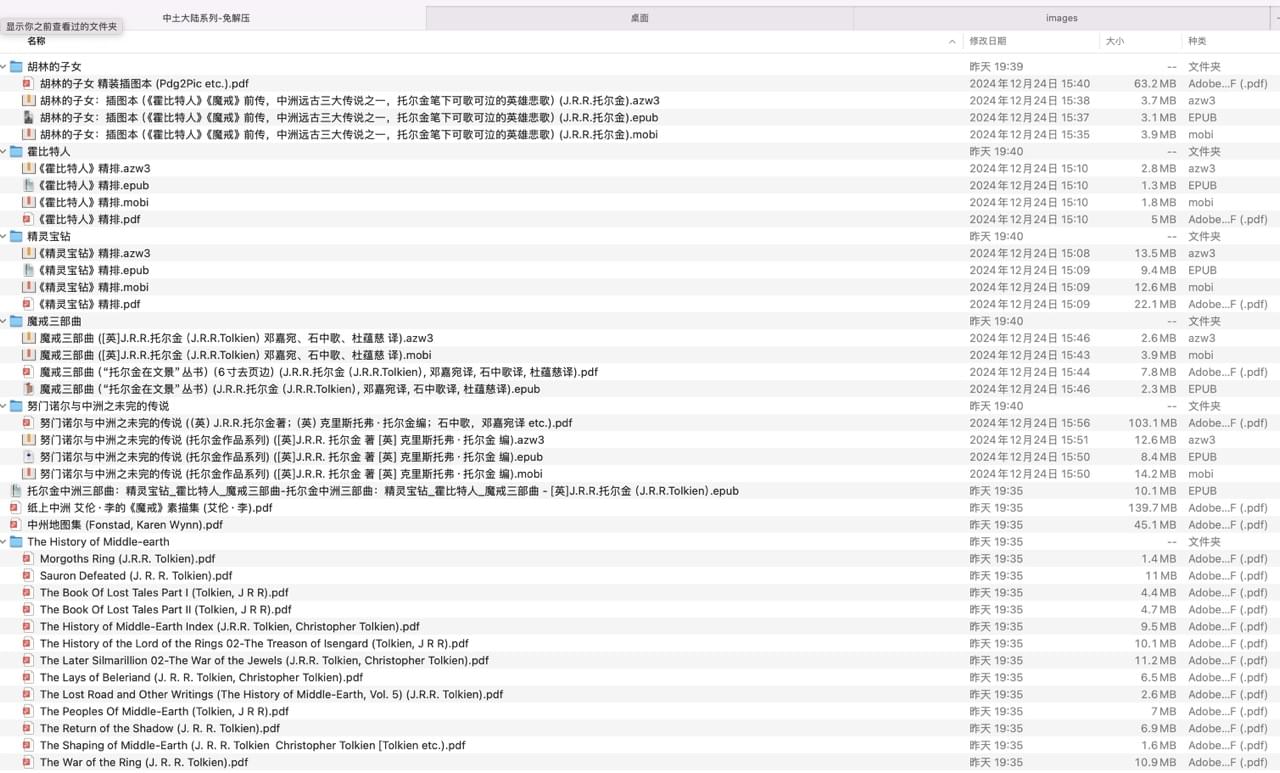Sort by 大小 column header
The height and width of the screenshot is (773, 1280).
1114,41
